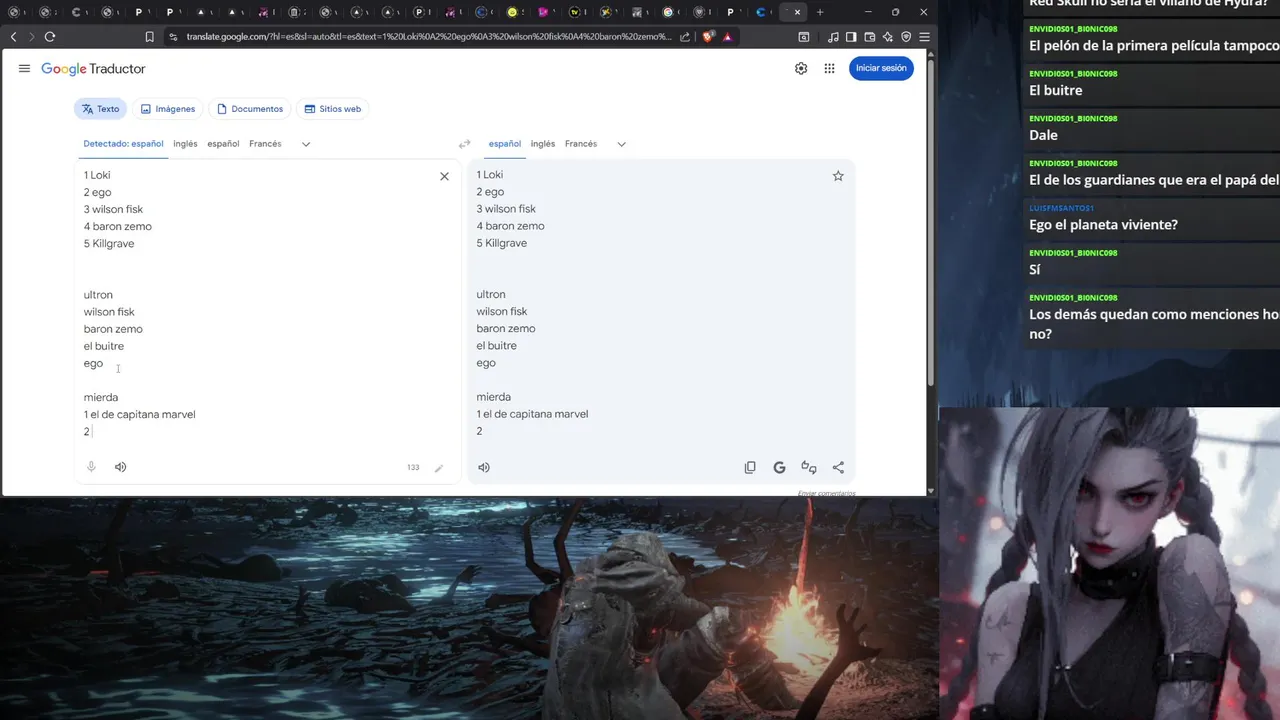Open a new browser tab

coord(820,12)
